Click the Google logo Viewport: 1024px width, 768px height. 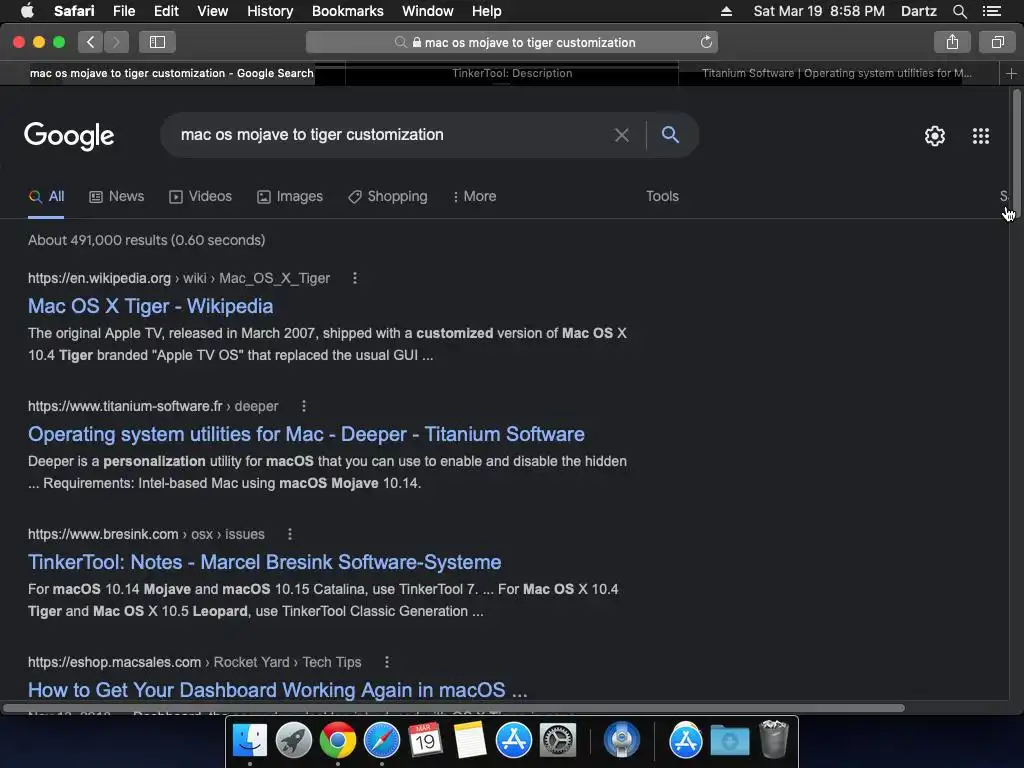(69, 136)
